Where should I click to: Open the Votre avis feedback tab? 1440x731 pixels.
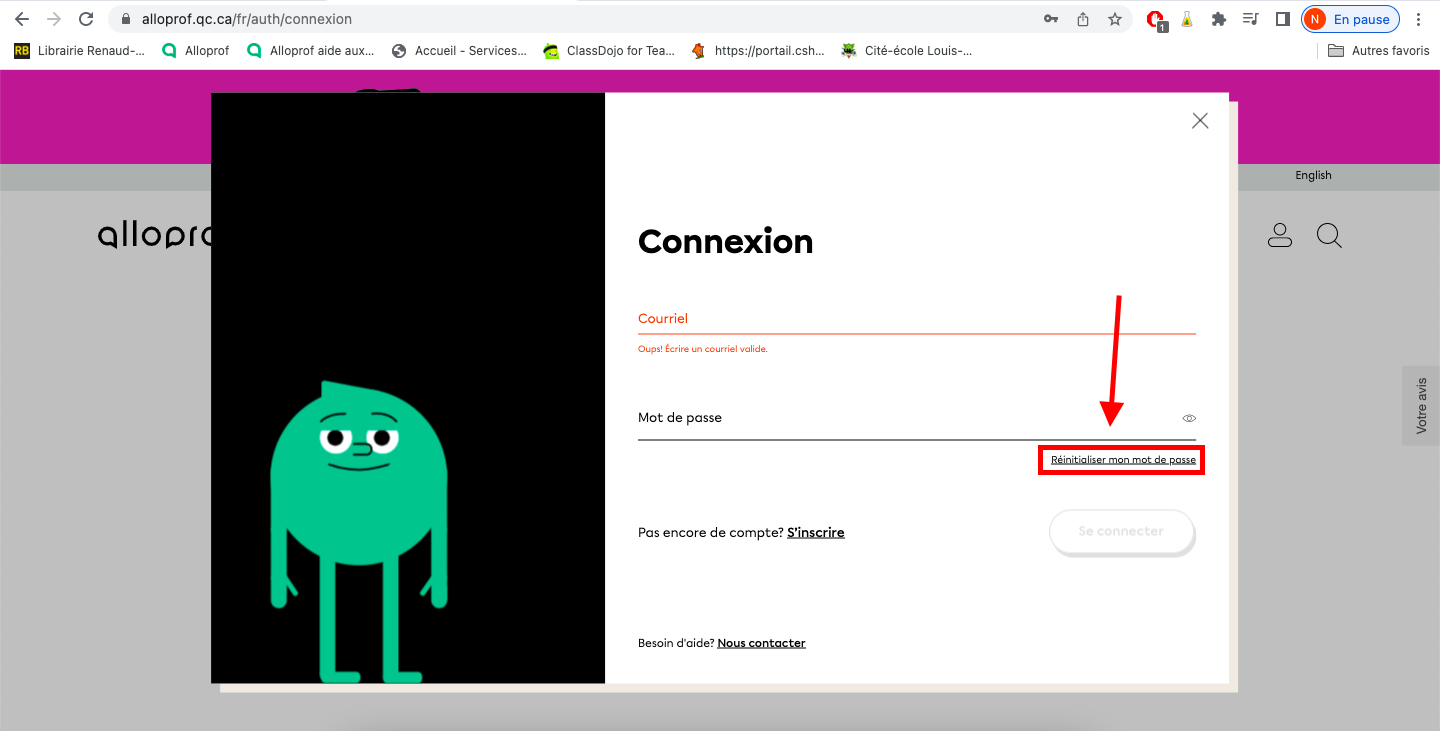pos(1421,405)
